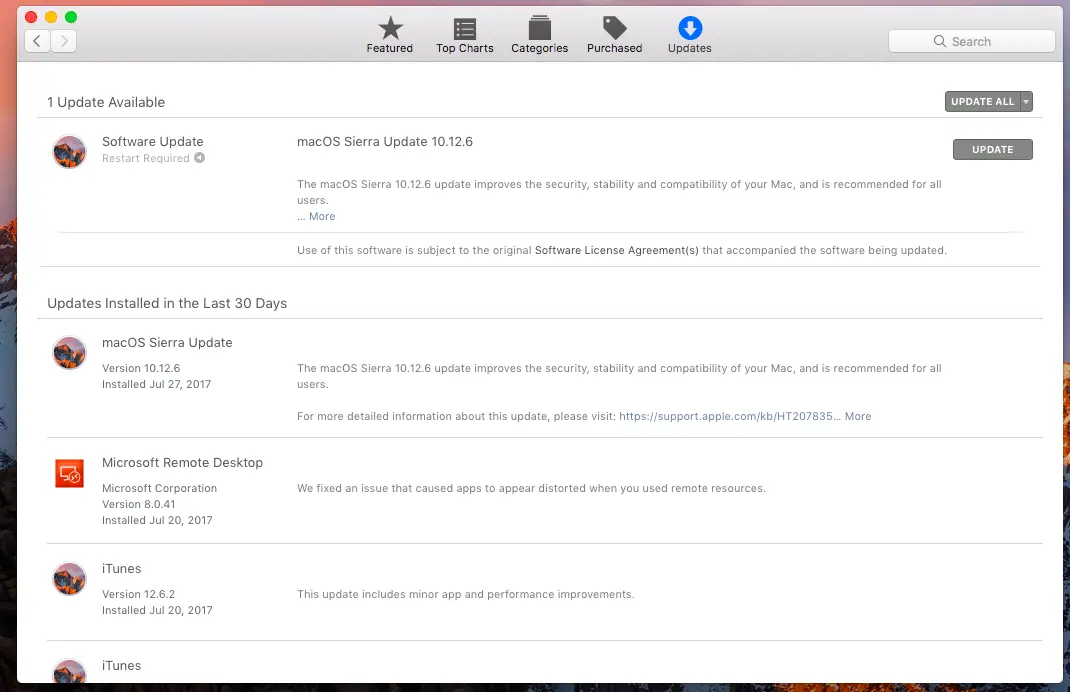Minimize the App Store window
1070x692 pixels.
click(51, 17)
